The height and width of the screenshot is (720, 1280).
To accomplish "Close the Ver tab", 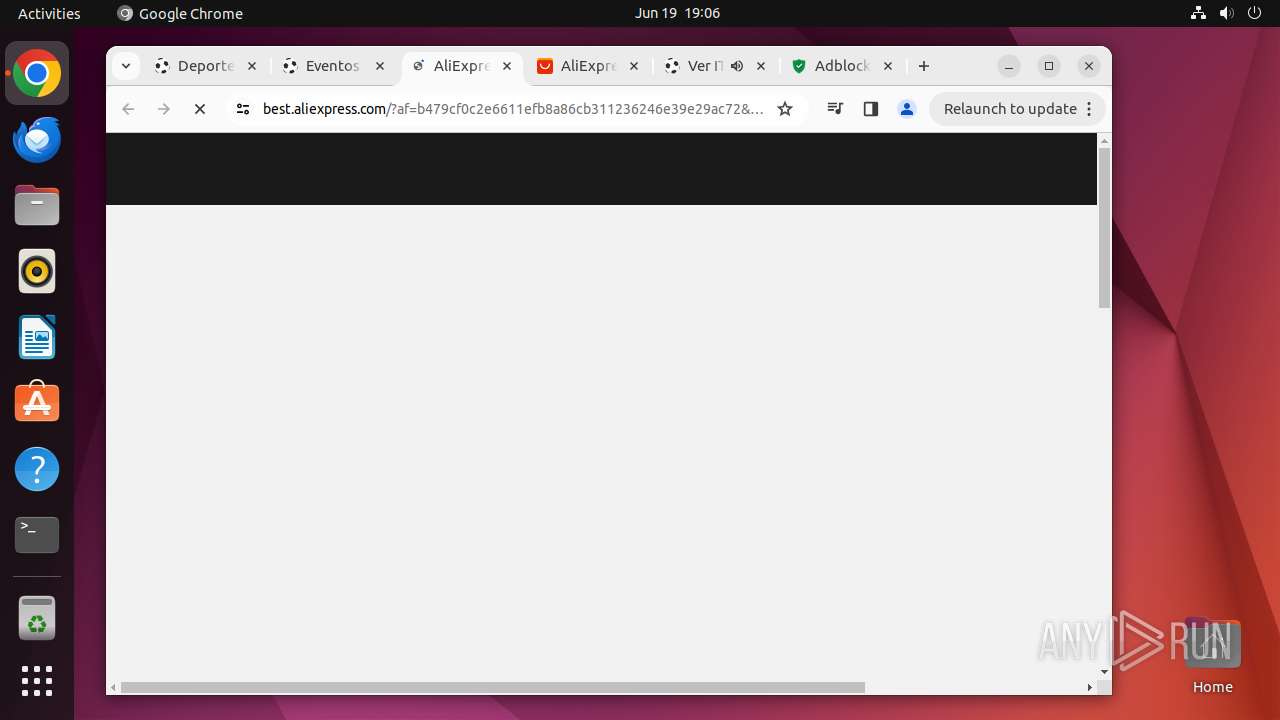I will 761,66.
